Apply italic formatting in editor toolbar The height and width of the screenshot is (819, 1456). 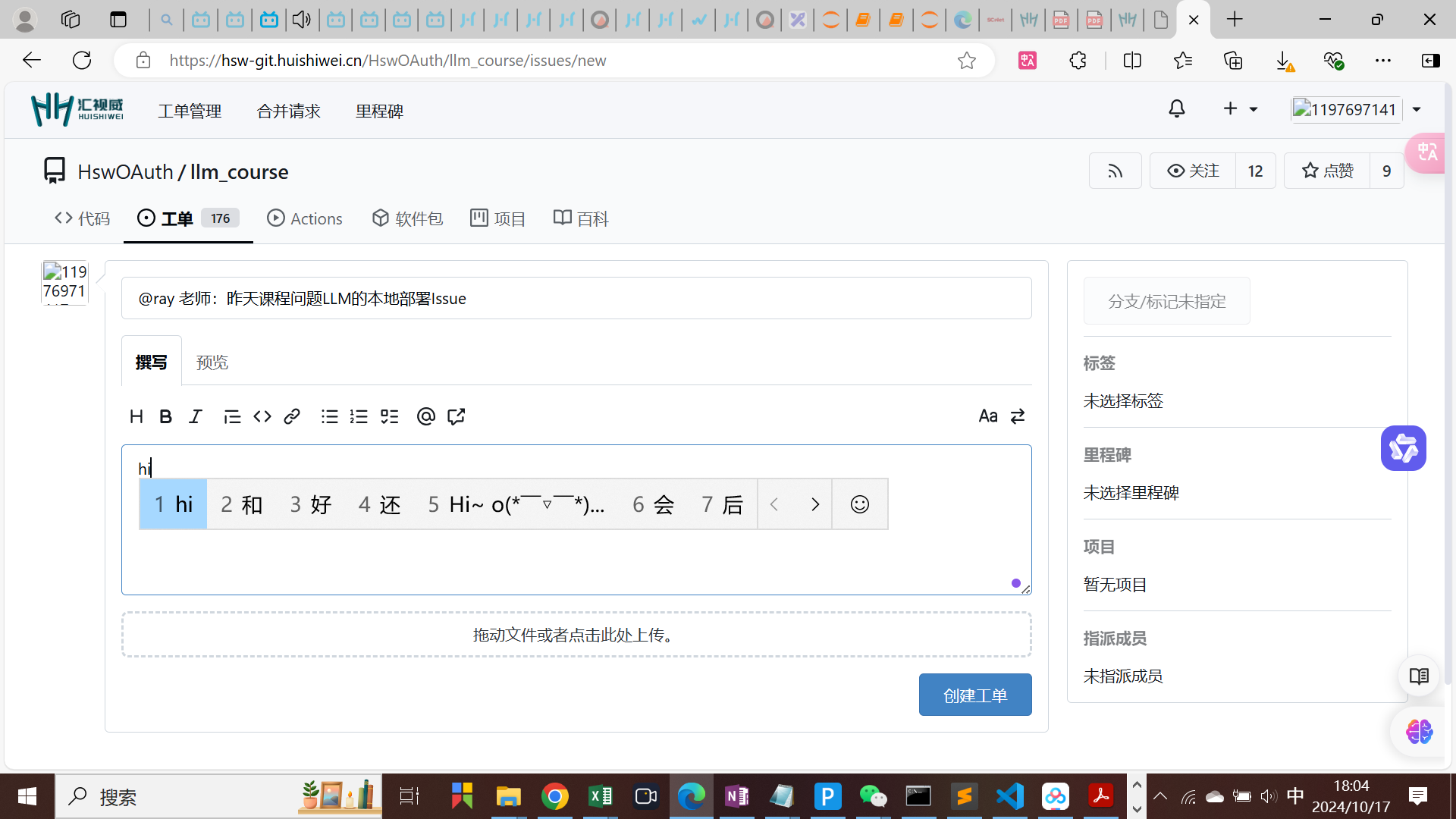pos(196,416)
